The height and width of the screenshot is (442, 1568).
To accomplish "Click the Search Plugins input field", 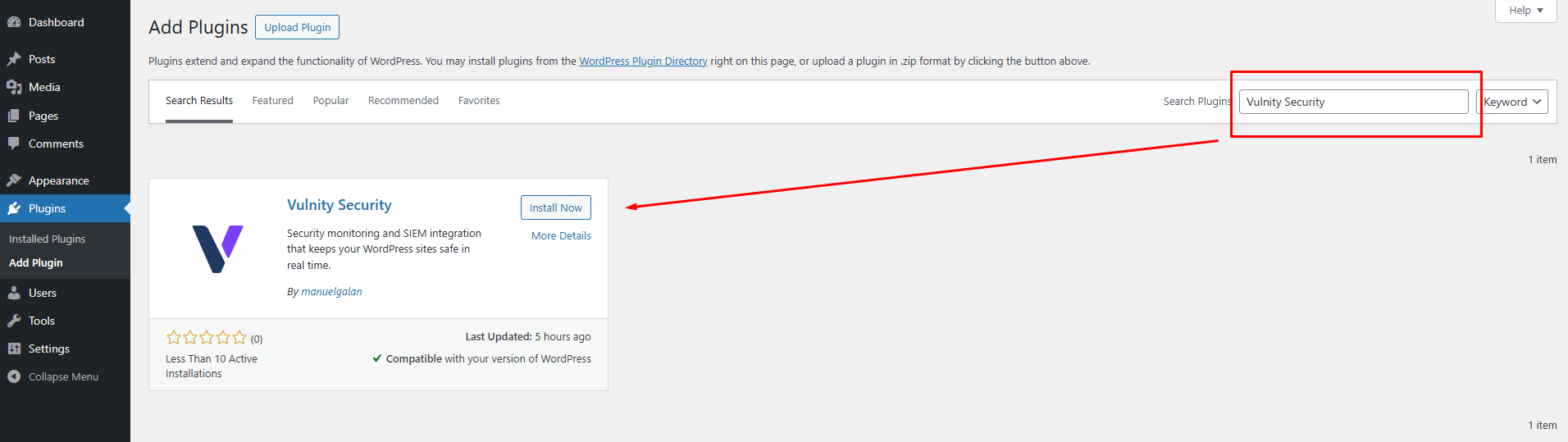I will pyautogui.click(x=1353, y=102).
